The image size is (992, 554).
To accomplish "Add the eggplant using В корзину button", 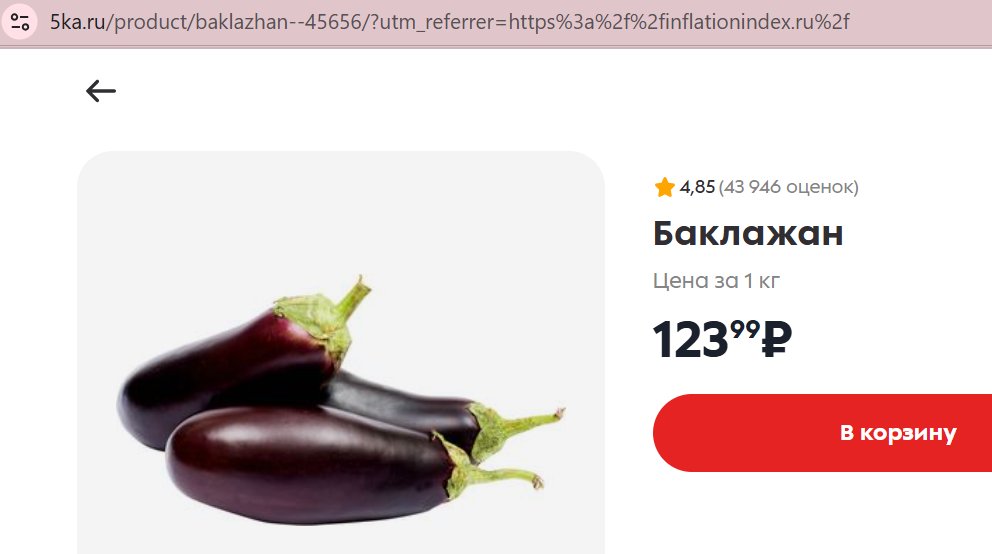I will pos(822,433).
